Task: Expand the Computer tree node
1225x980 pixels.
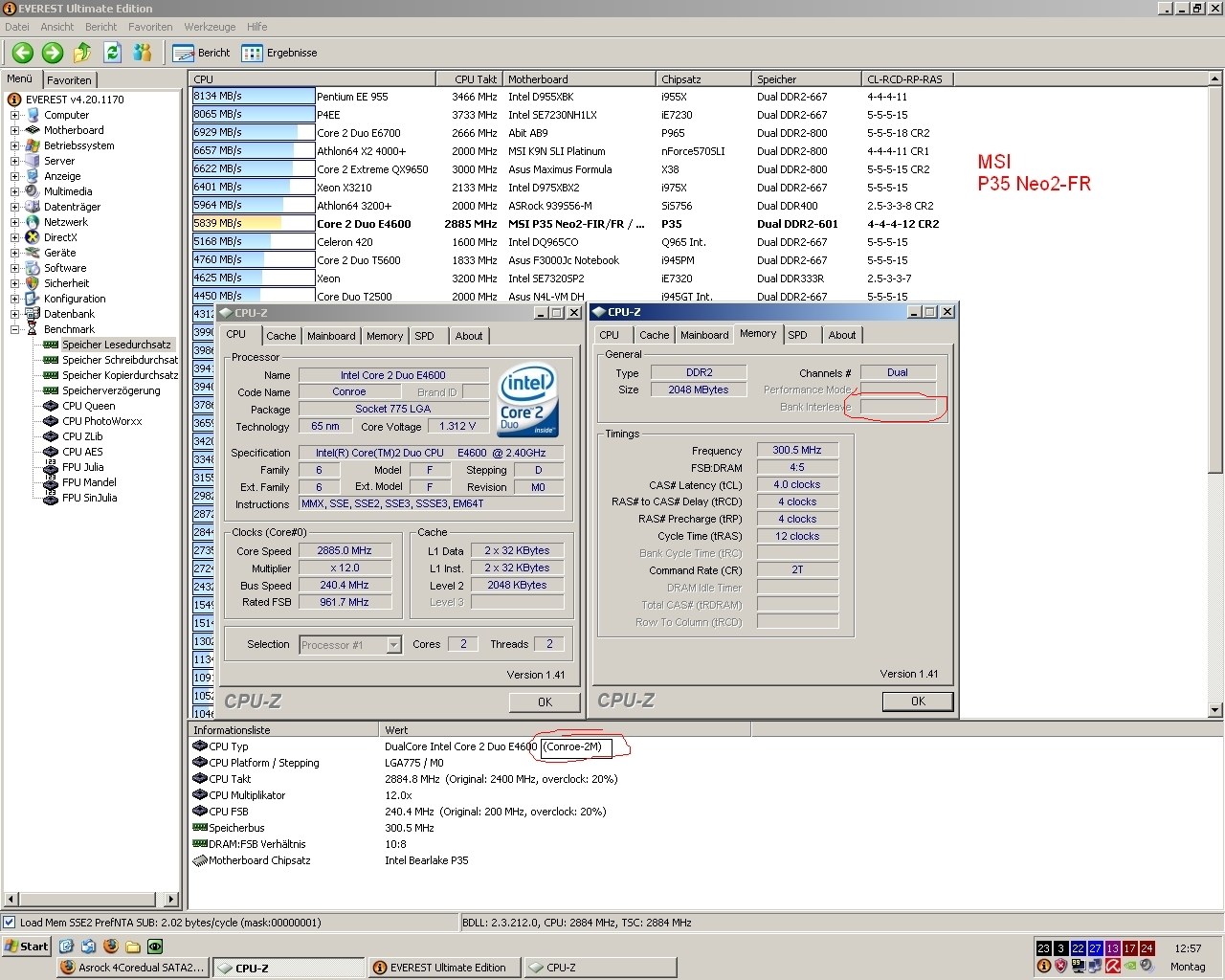Action: (x=14, y=115)
